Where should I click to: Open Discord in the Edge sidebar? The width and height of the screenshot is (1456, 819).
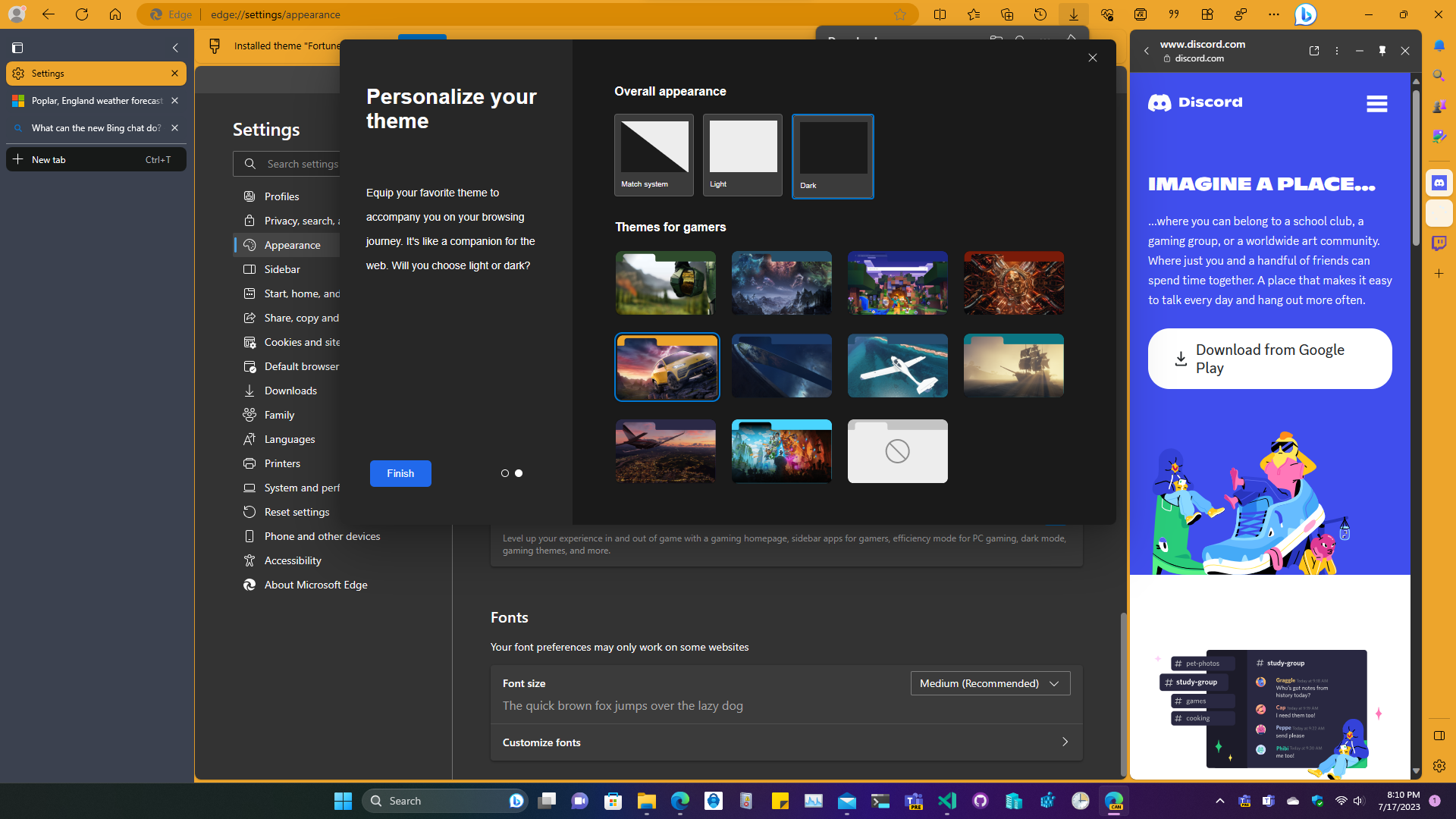(x=1439, y=183)
